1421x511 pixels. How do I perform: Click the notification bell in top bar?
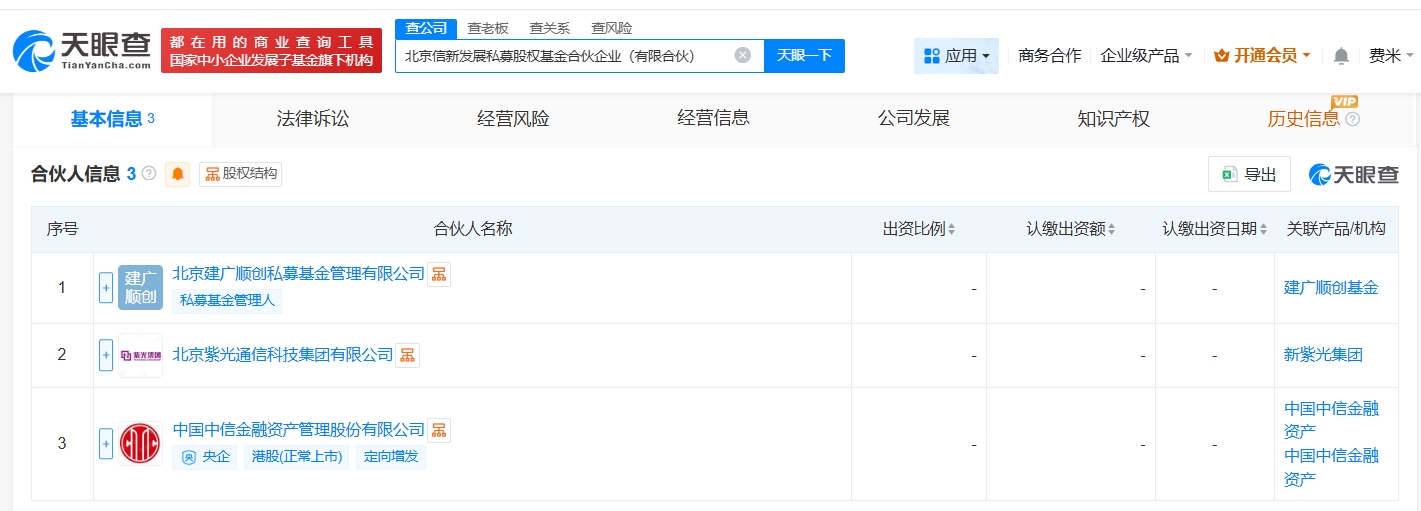(x=1341, y=56)
